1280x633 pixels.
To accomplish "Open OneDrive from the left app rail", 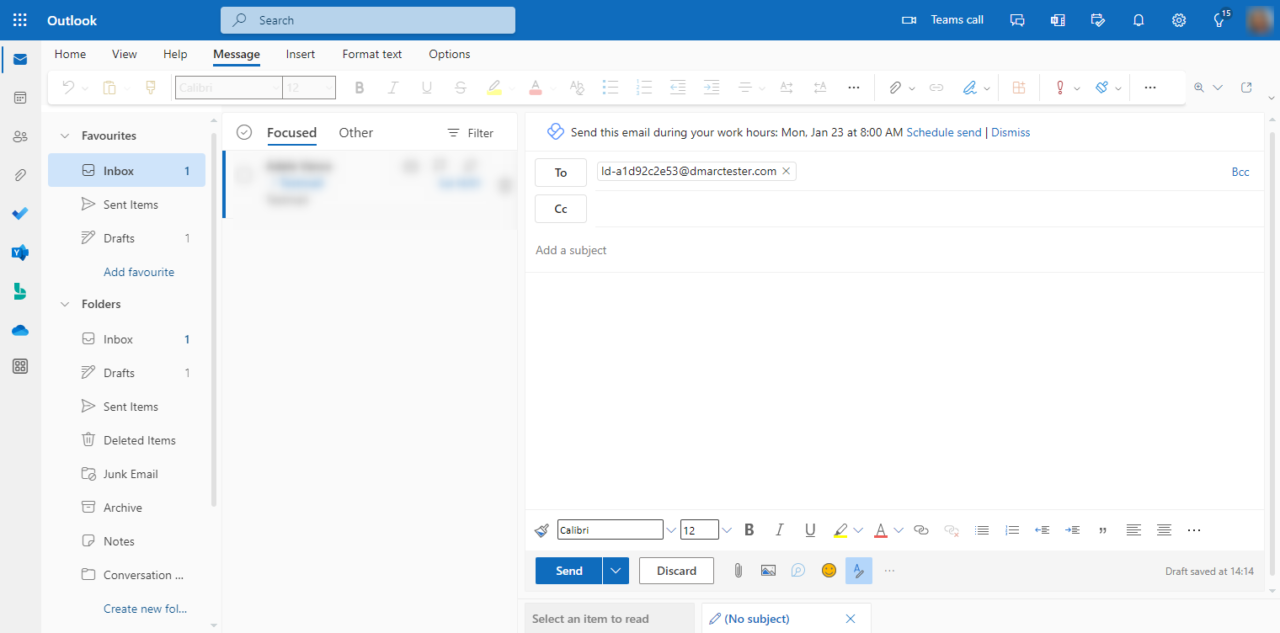I will point(20,330).
